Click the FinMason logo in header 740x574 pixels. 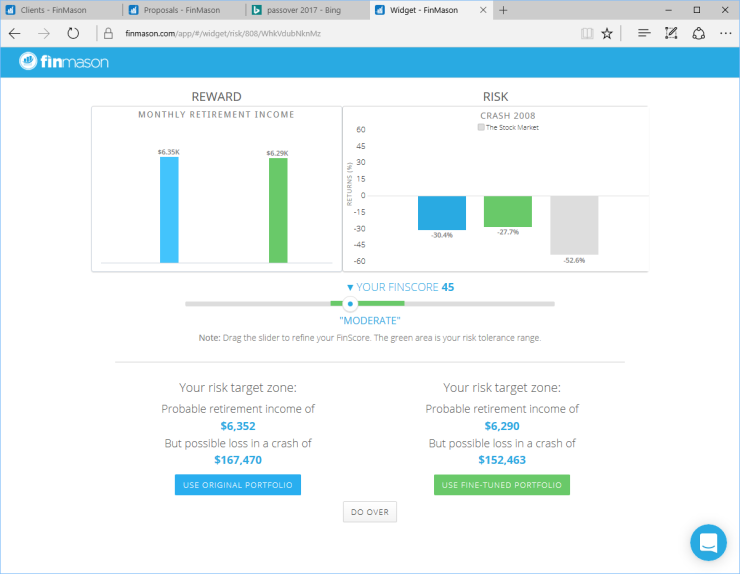[63, 63]
